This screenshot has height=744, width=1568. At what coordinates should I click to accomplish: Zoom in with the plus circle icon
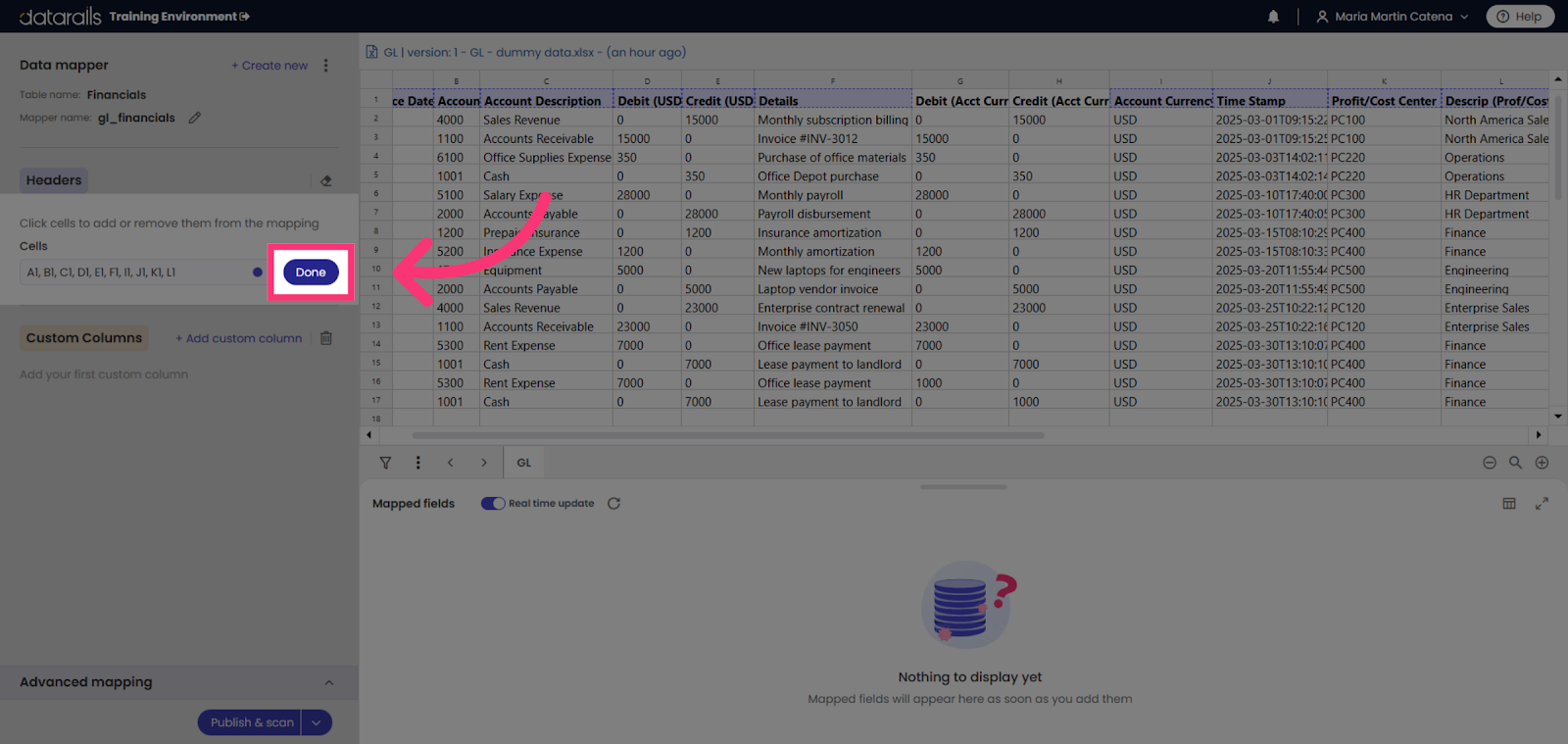point(1542,463)
